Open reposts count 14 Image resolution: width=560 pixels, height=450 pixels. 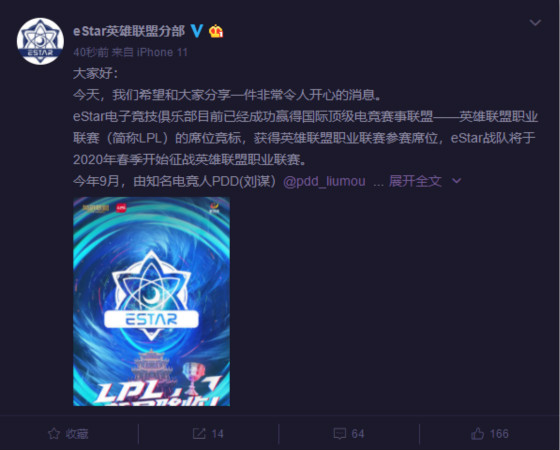pyautogui.click(x=217, y=434)
